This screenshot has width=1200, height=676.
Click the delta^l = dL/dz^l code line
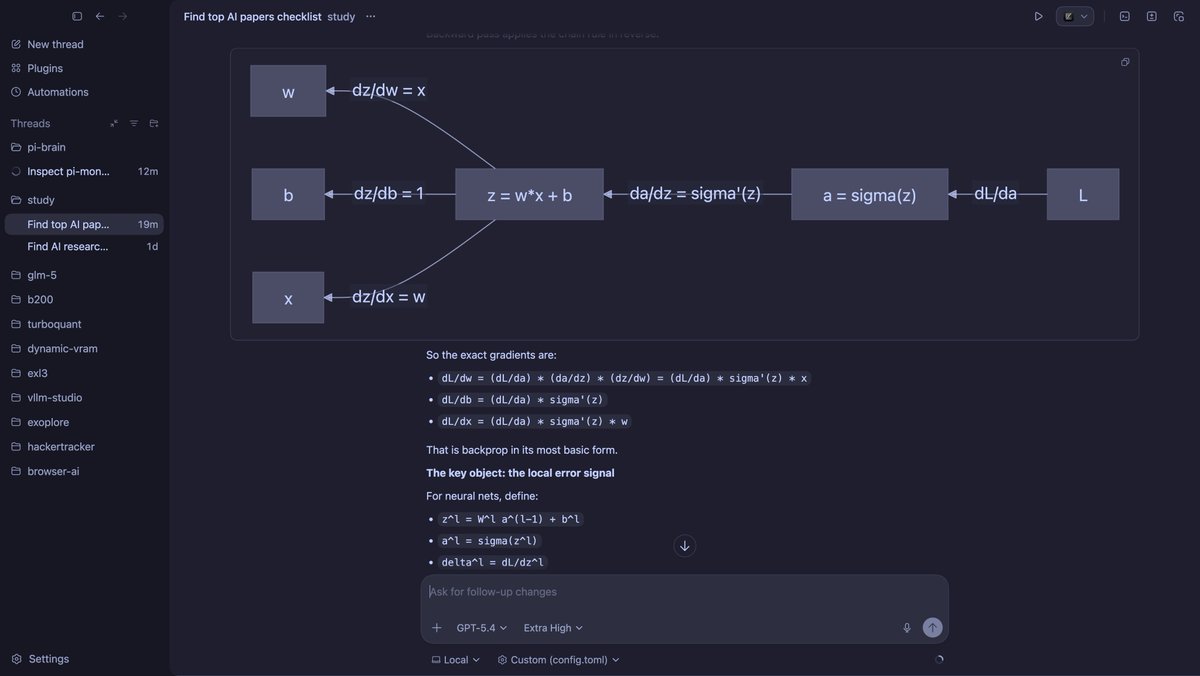point(492,562)
